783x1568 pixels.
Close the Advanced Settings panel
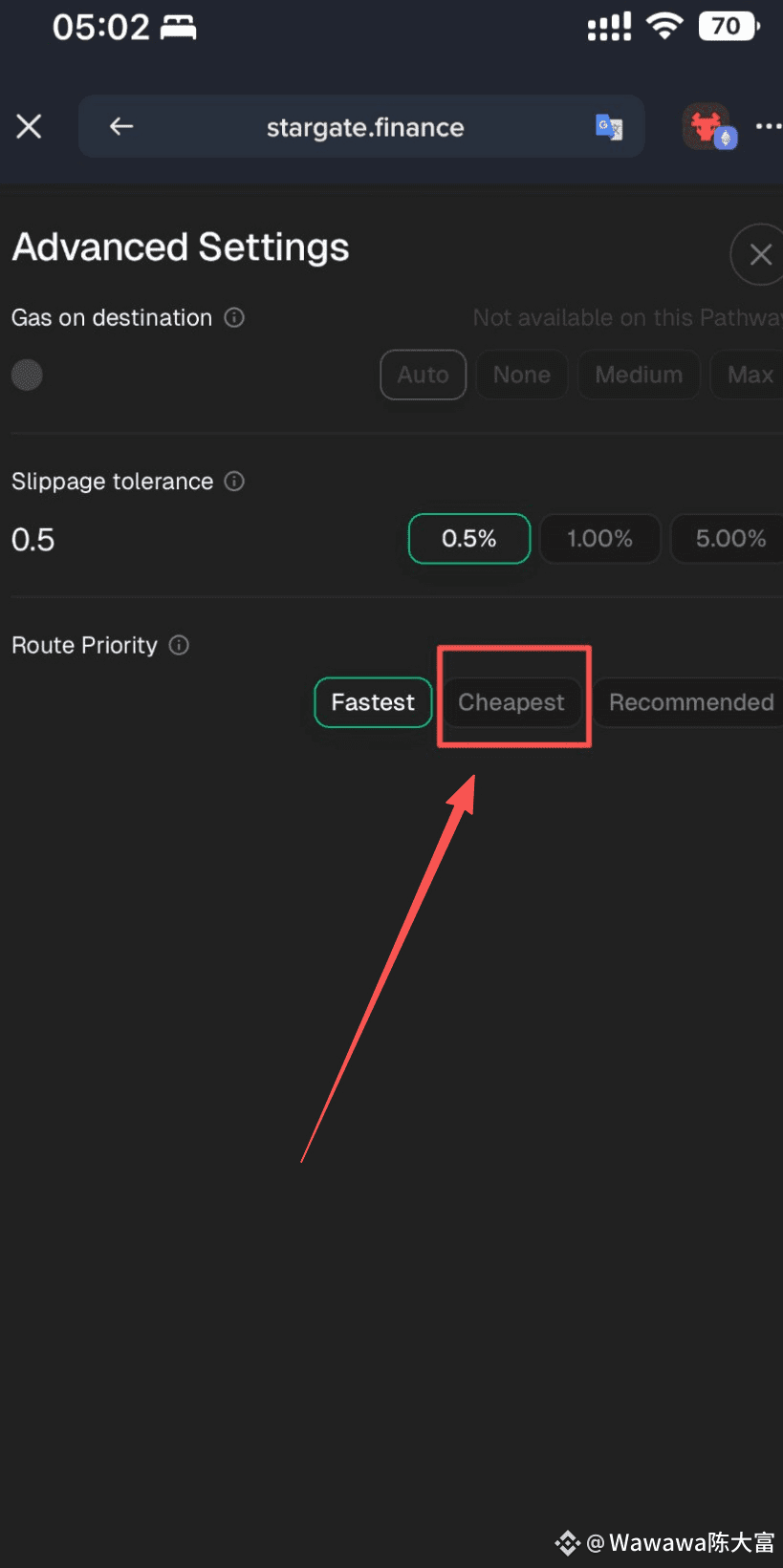[x=760, y=254]
